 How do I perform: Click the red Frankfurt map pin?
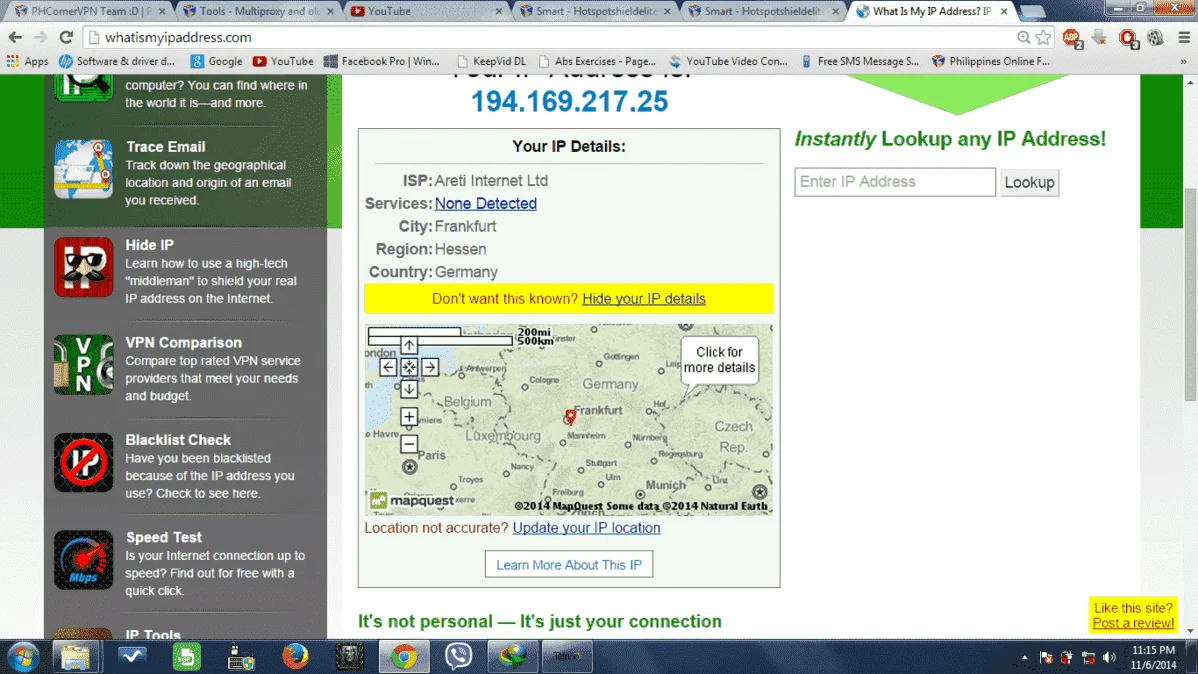(x=570, y=416)
